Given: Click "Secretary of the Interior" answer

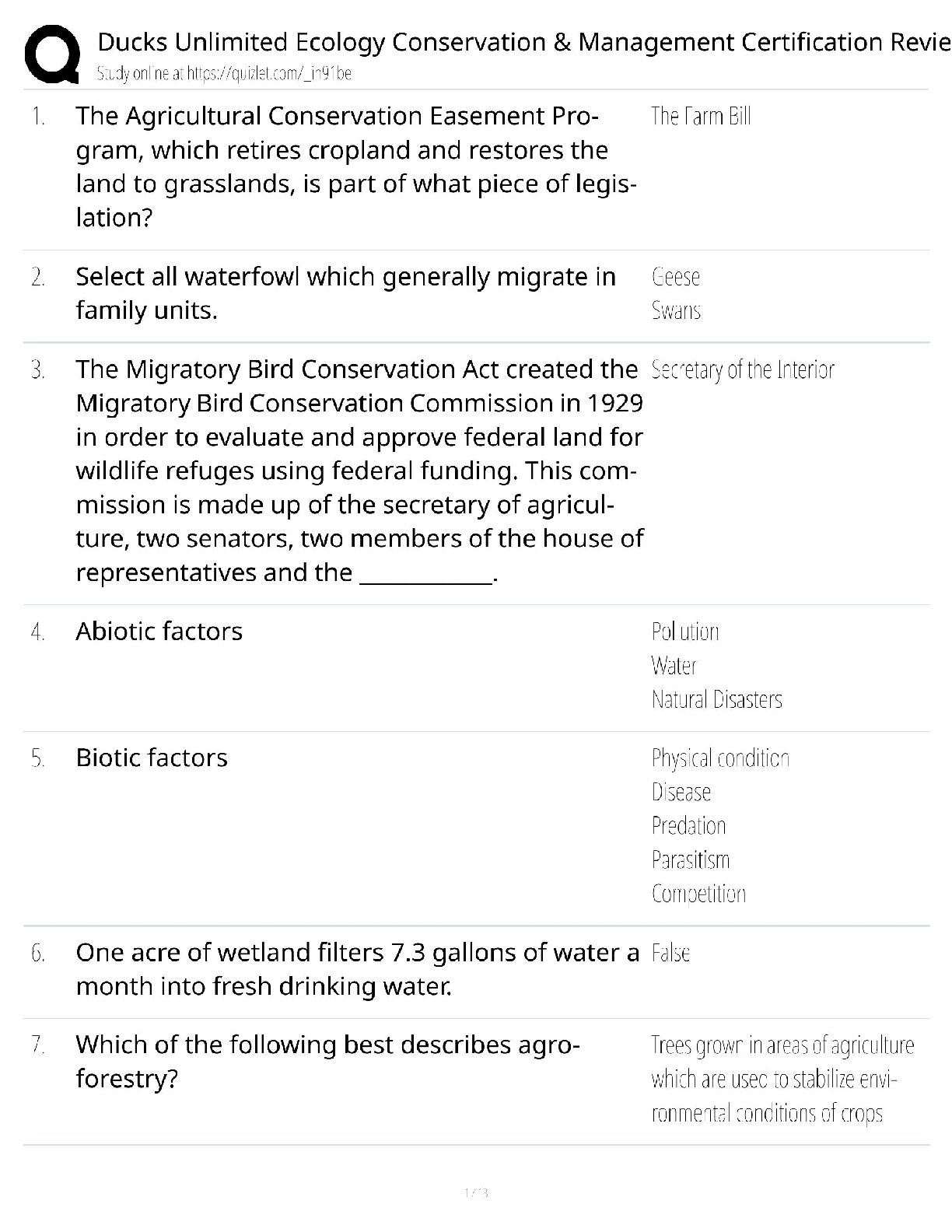Looking at the screenshot, I should coord(742,369).
